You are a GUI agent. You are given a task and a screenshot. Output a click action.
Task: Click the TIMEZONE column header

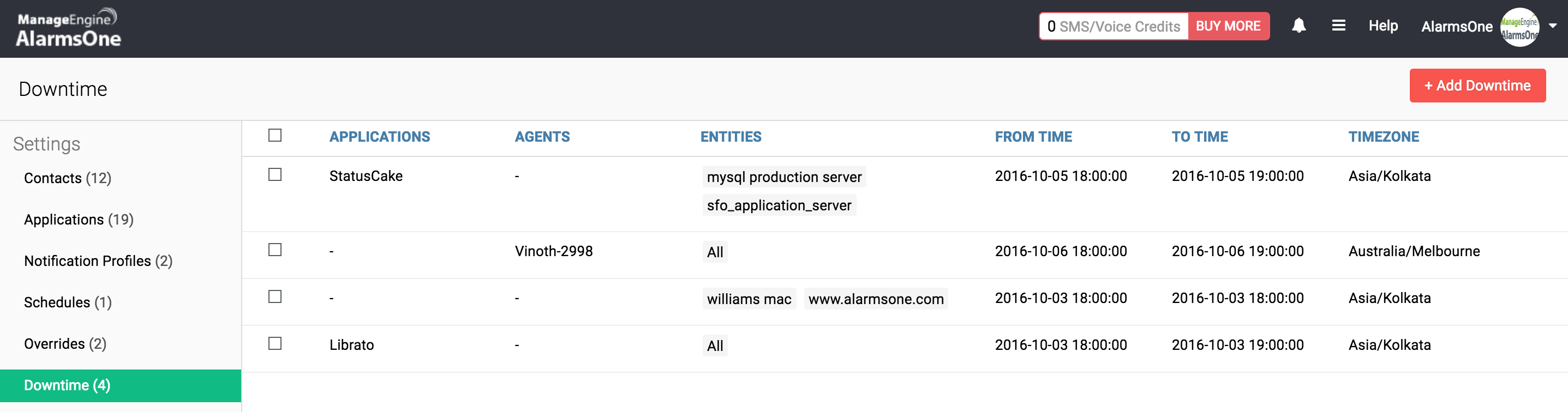(1384, 137)
